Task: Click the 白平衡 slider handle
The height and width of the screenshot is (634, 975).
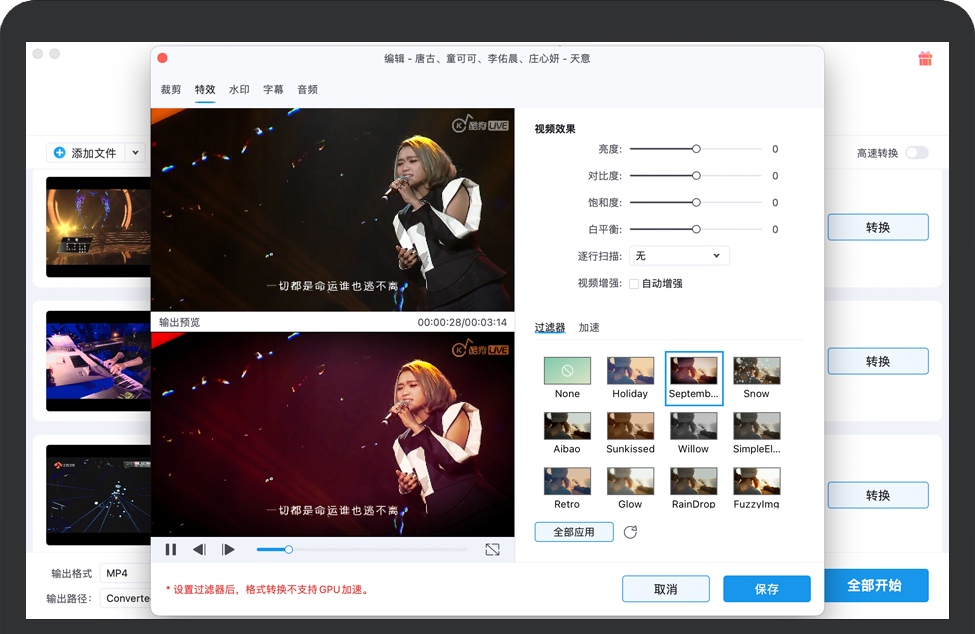Action: 696,229
